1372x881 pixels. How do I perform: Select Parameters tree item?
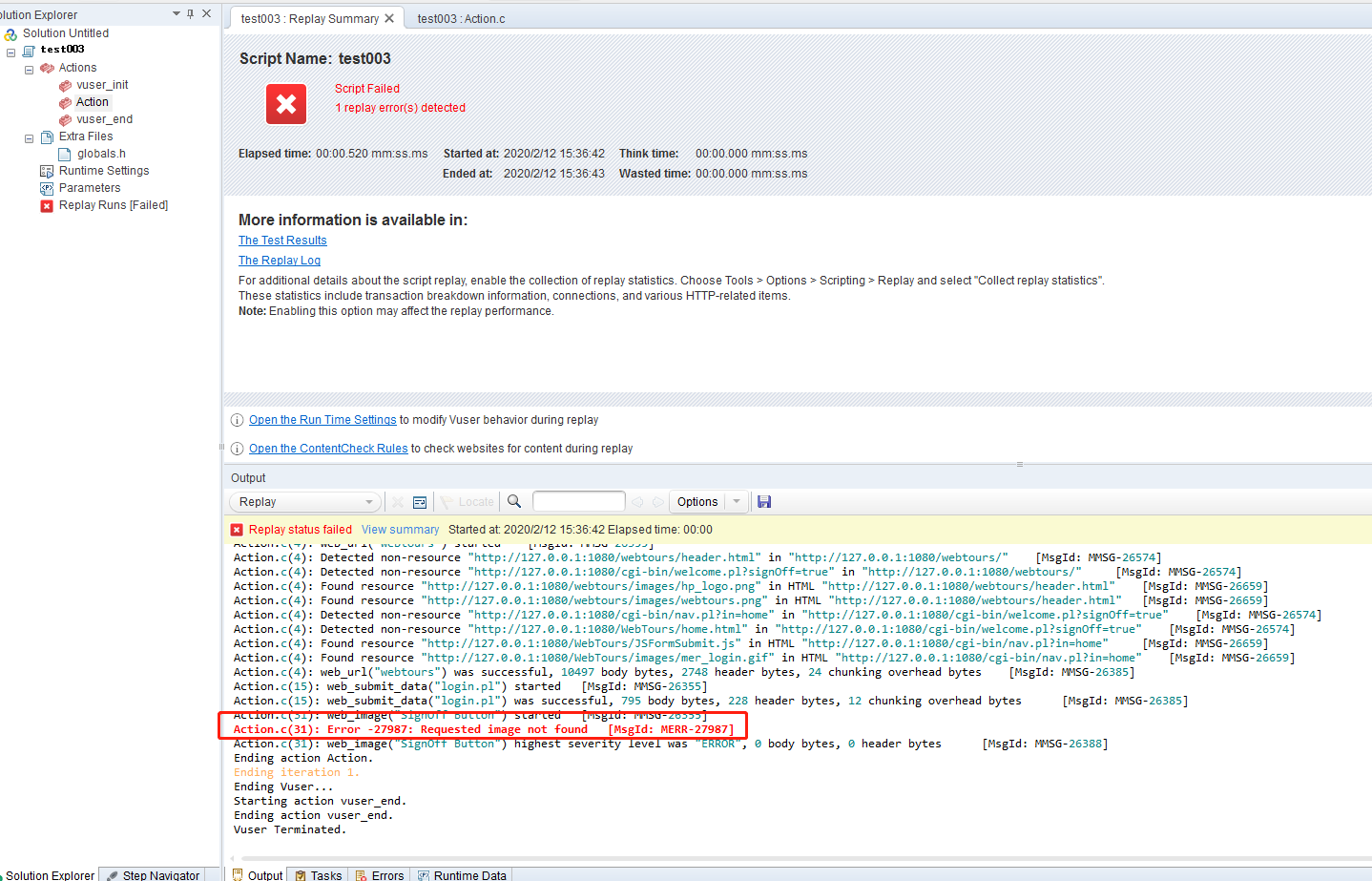click(90, 188)
